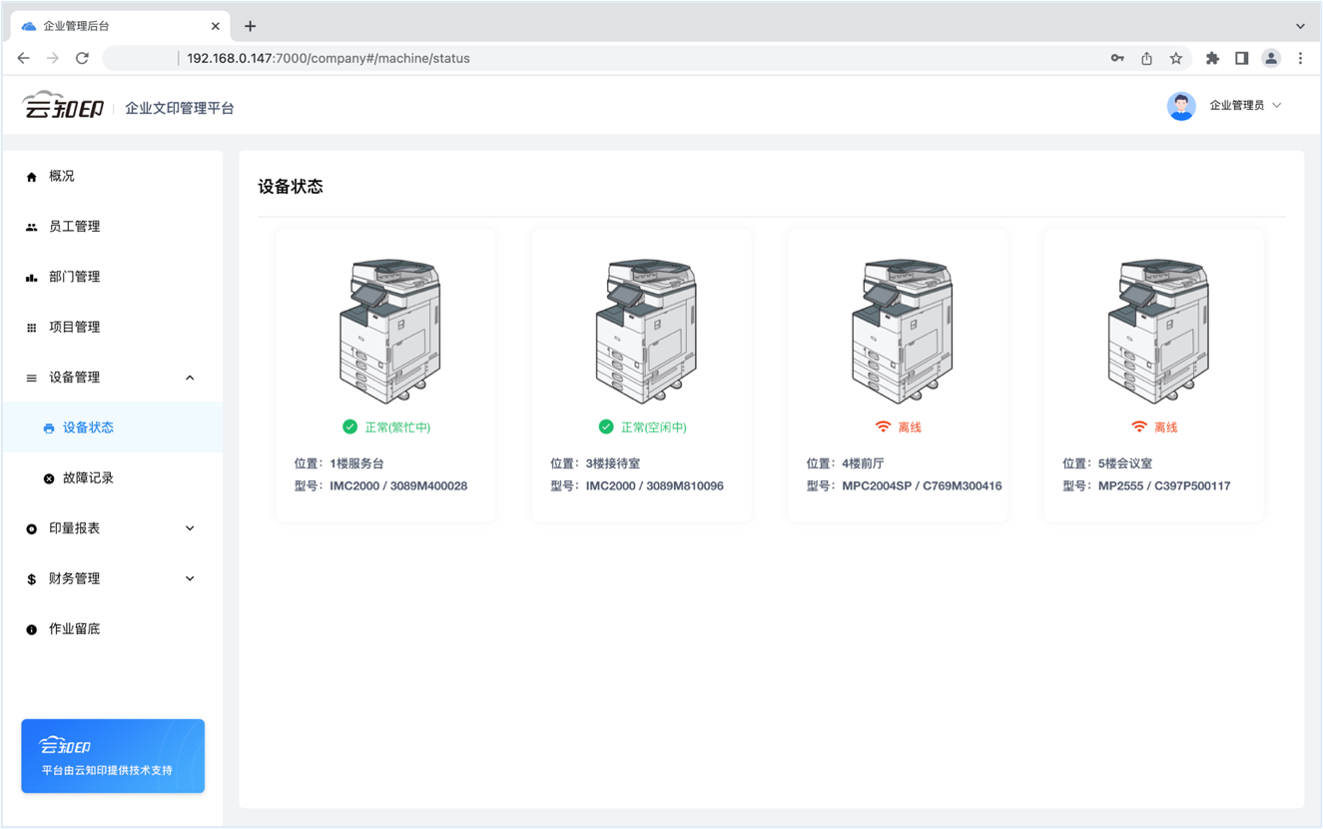Click the home icon beside 概况
This screenshot has height=829, width=1323.
click(31, 177)
